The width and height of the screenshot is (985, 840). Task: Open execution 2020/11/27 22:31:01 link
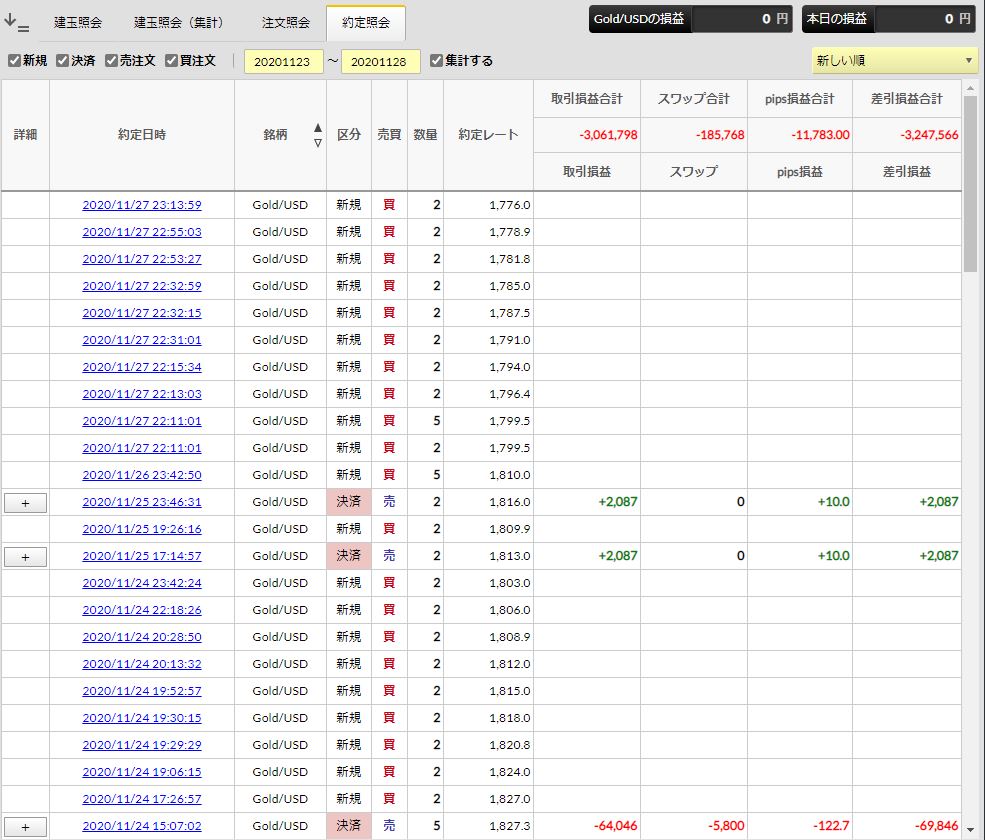click(x=142, y=340)
